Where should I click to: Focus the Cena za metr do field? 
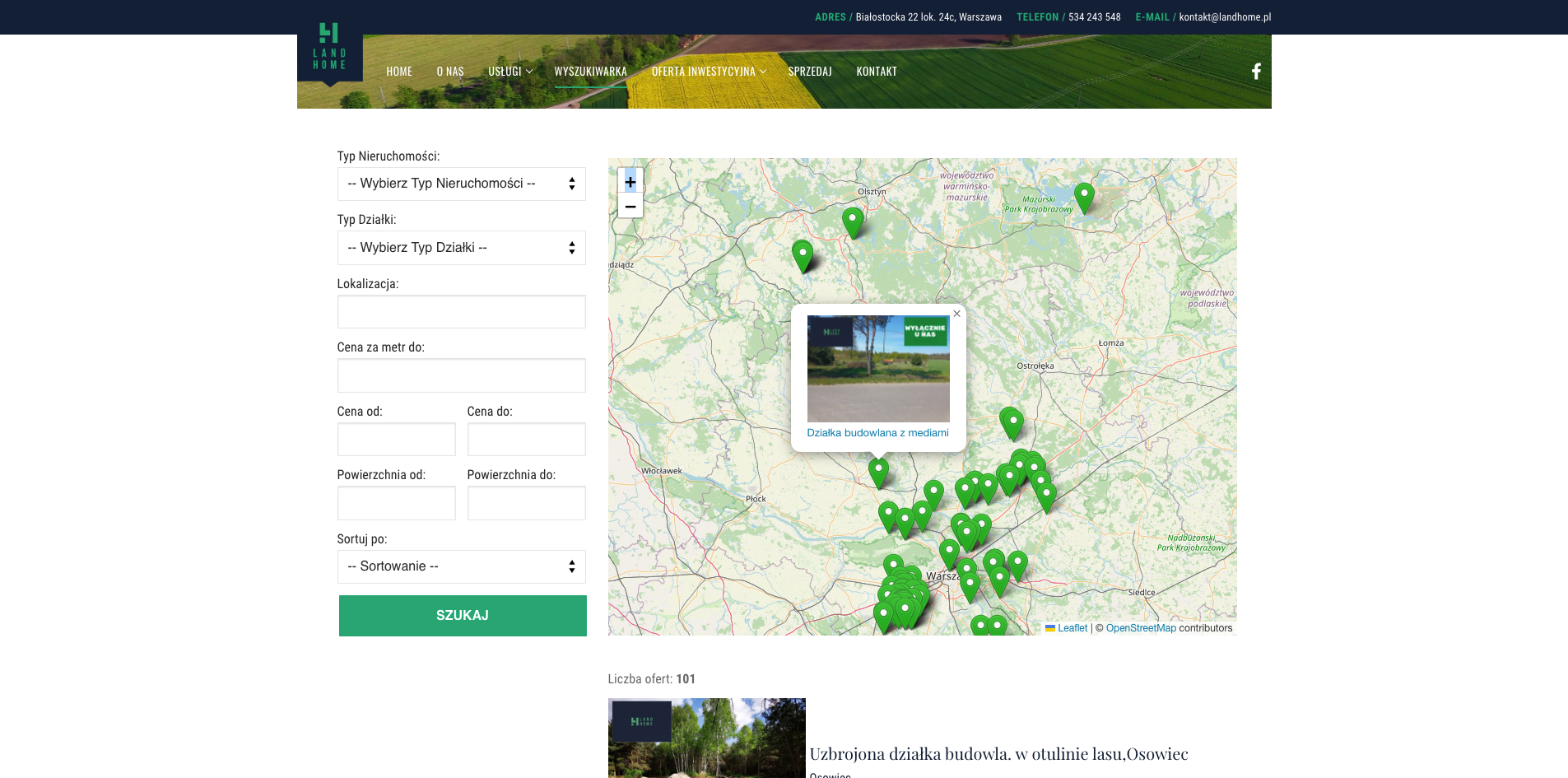click(x=461, y=375)
